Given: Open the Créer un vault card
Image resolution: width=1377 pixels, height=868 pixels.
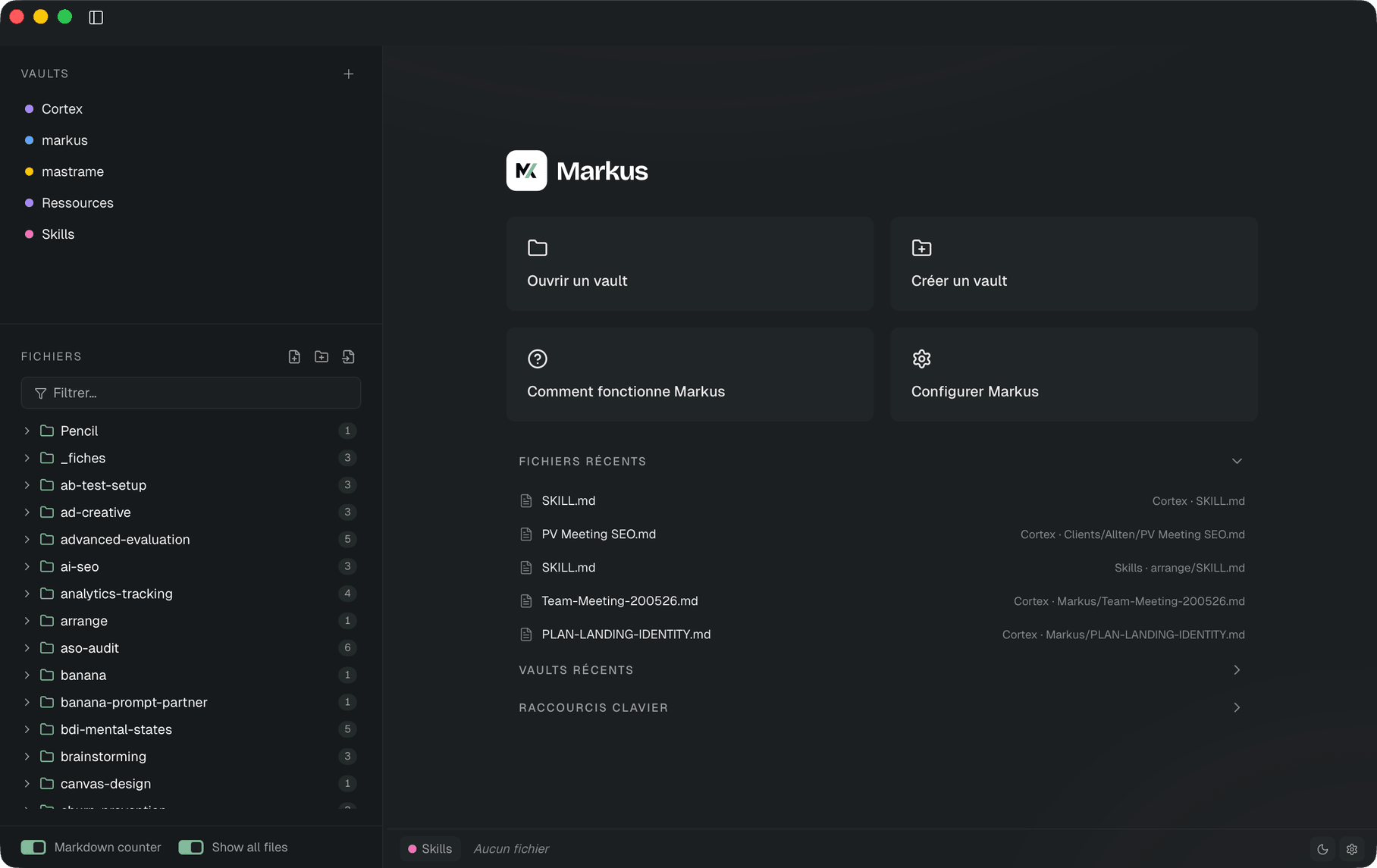Looking at the screenshot, I should (1074, 264).
